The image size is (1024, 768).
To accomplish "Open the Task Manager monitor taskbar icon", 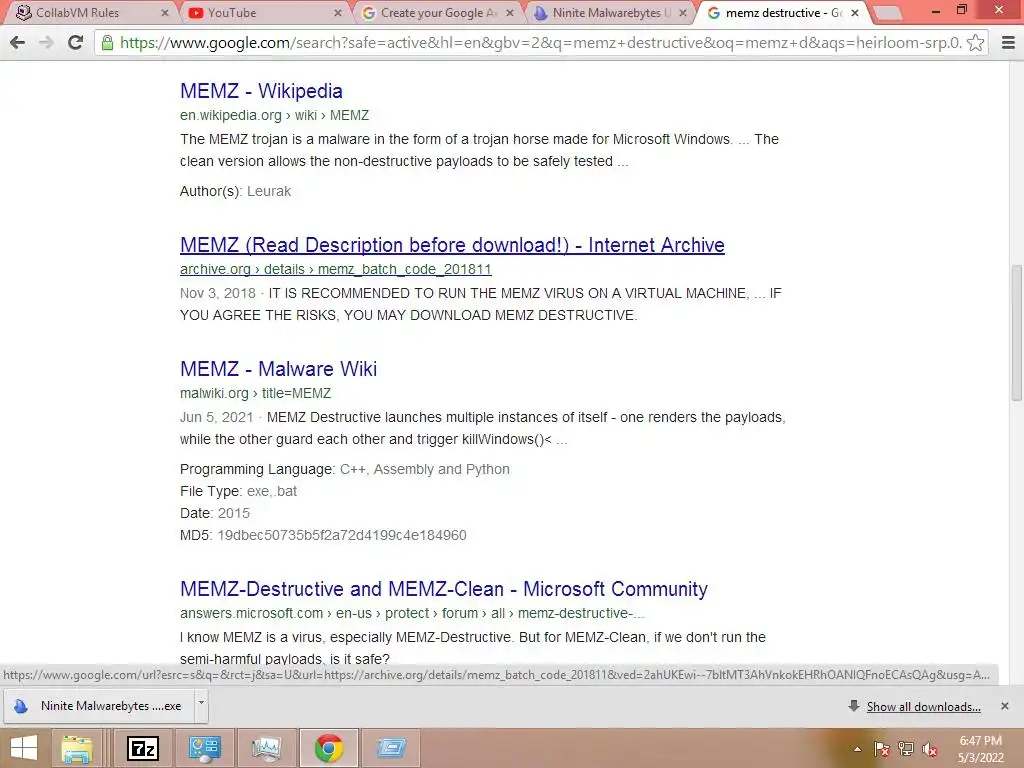I will [x=266, y=748].
